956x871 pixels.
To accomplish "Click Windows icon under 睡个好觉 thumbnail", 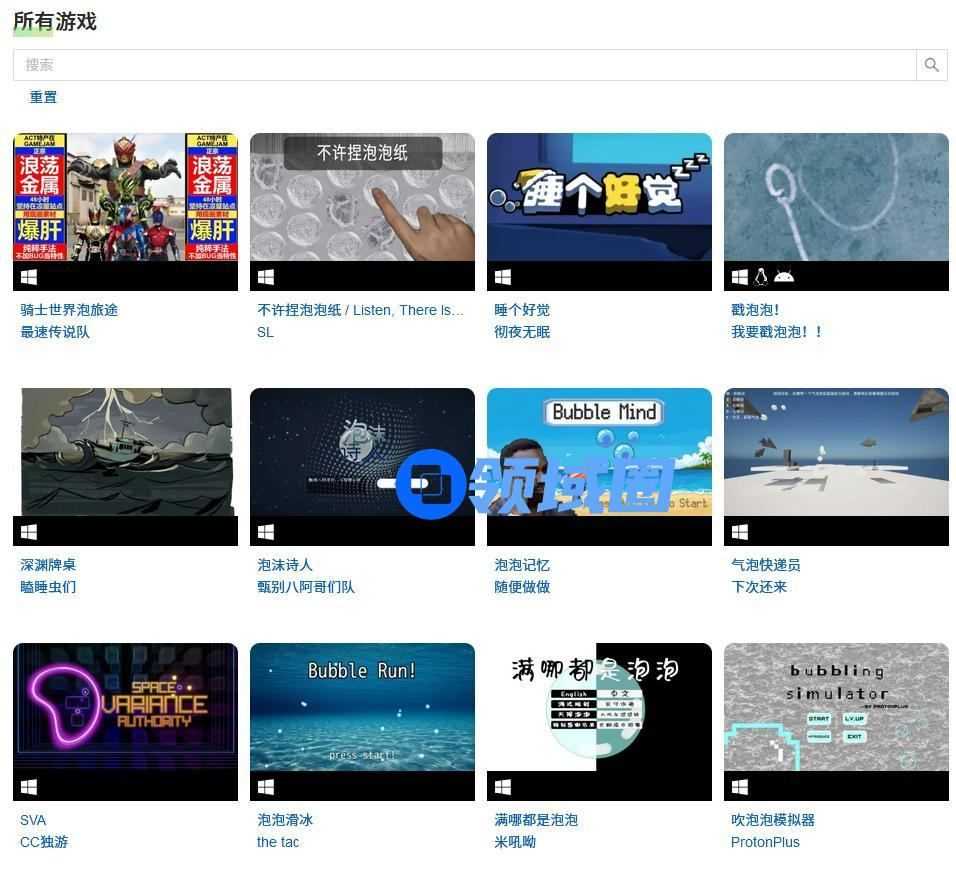I will (502, 277).
